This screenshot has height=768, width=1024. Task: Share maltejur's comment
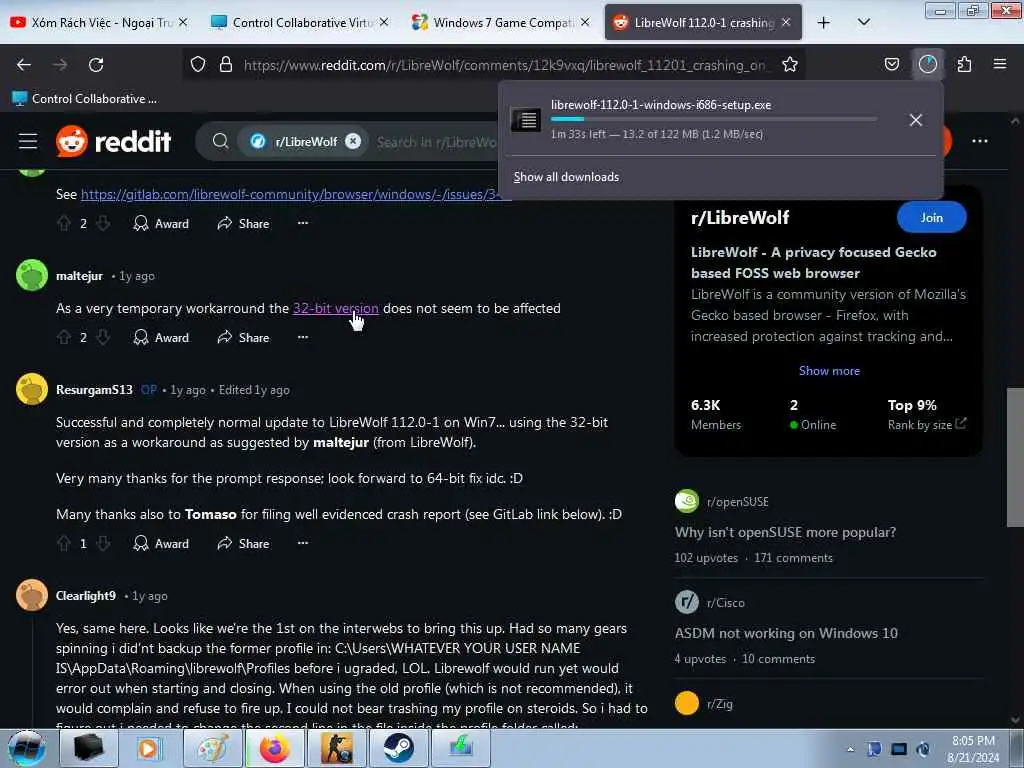pos(244,338)
